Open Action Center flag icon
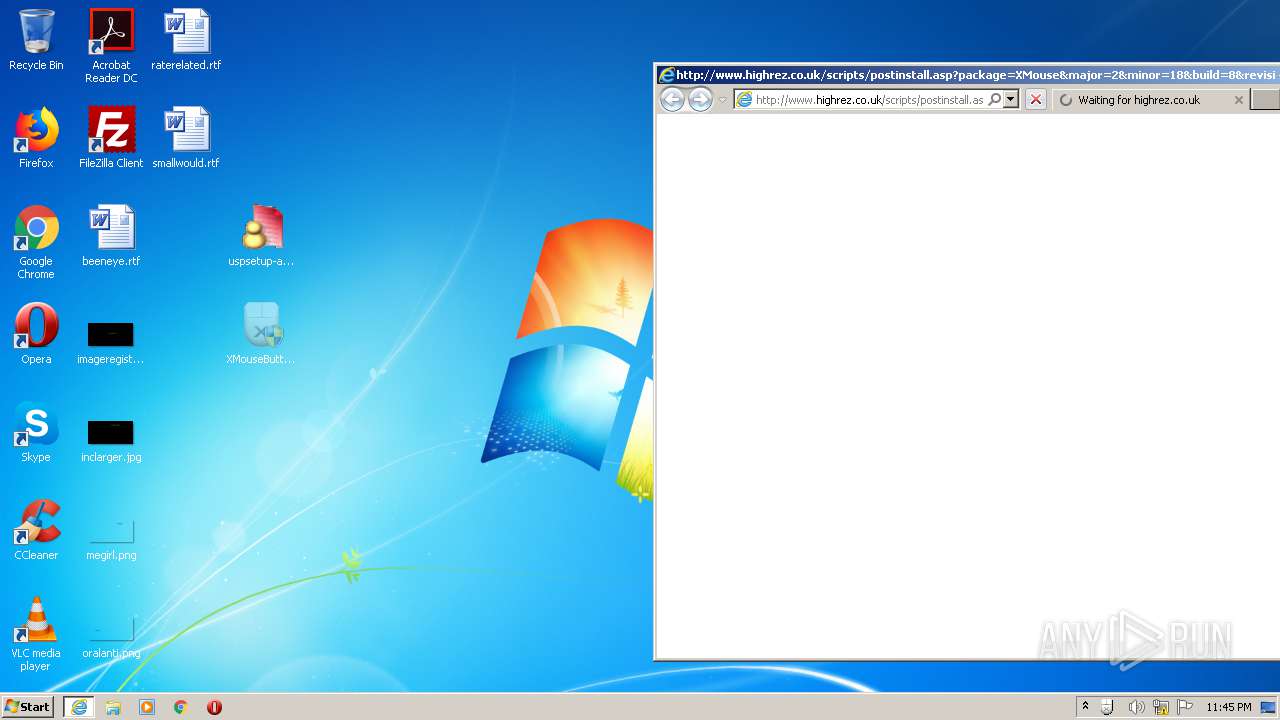 click(1185, 707)
